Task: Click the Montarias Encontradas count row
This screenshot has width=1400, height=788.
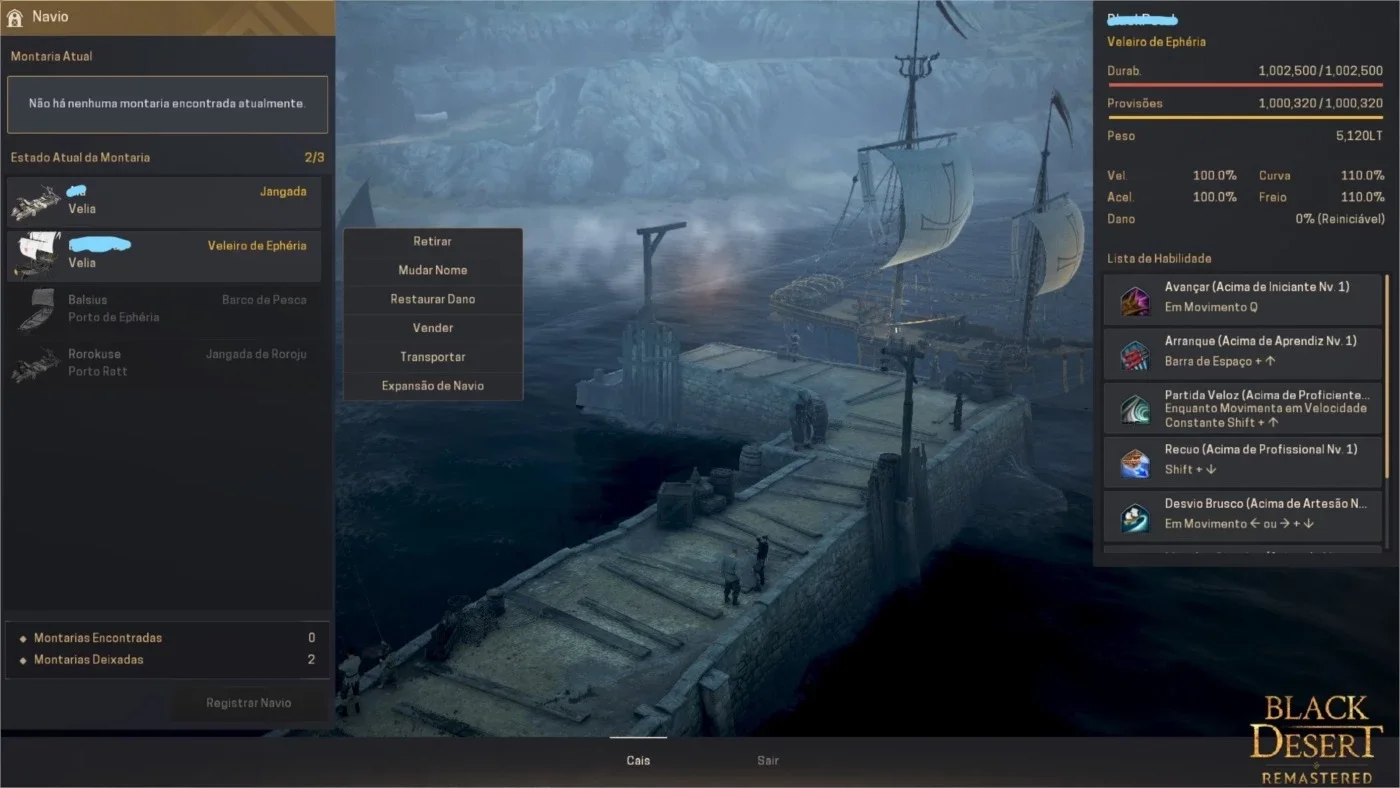Action: point(167,638)
